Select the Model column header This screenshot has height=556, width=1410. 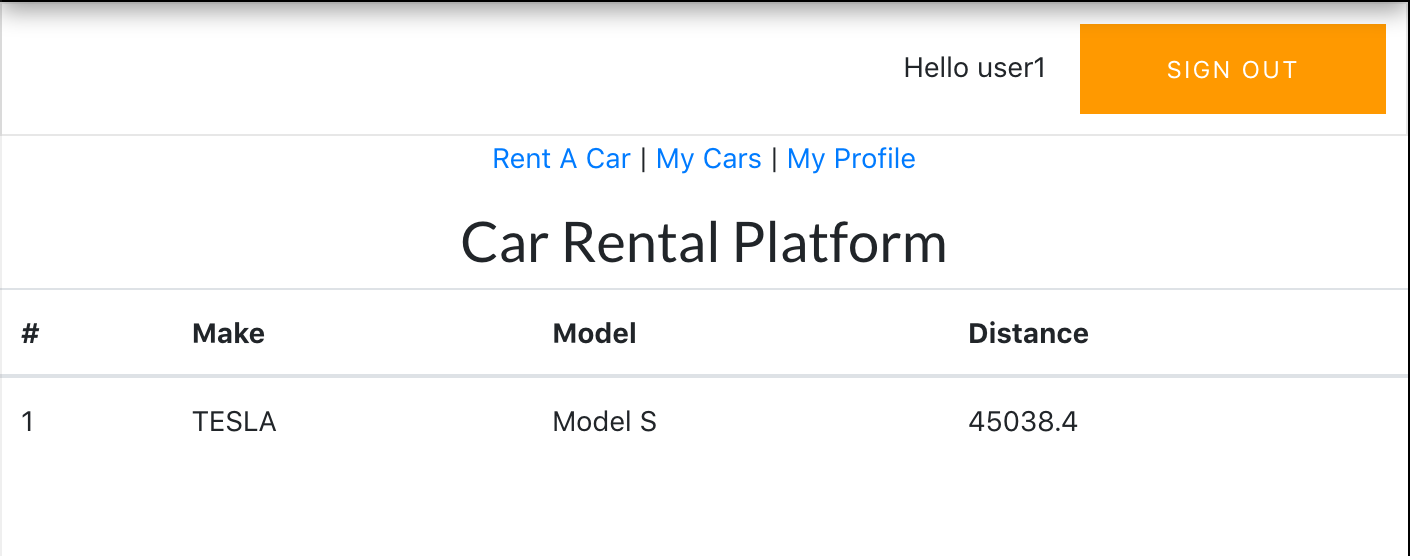tap(594, 334)
